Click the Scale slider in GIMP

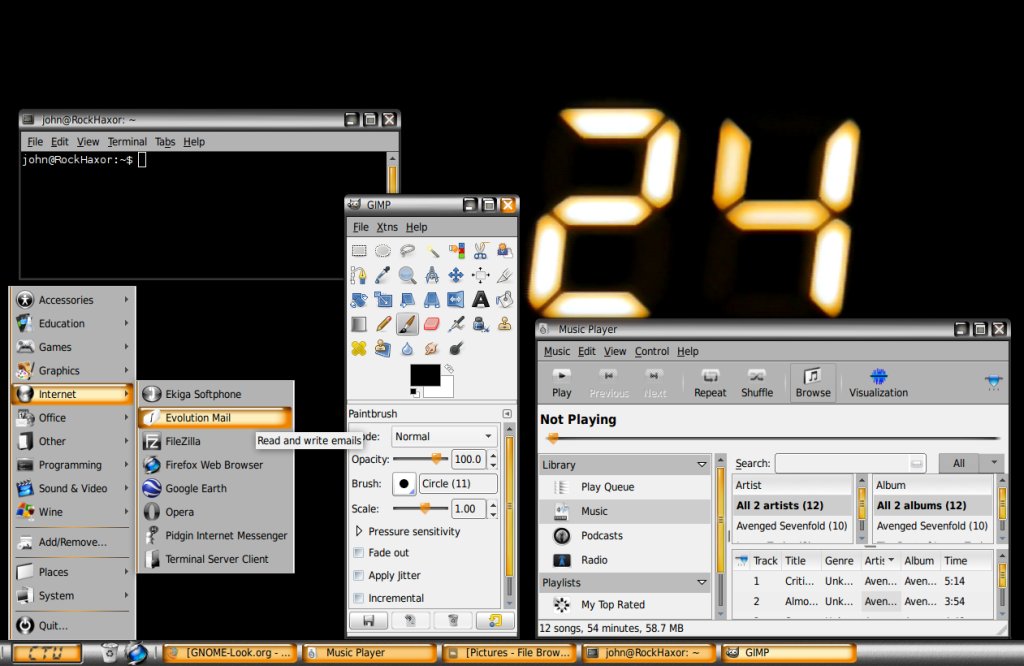(x=420, y=508)
